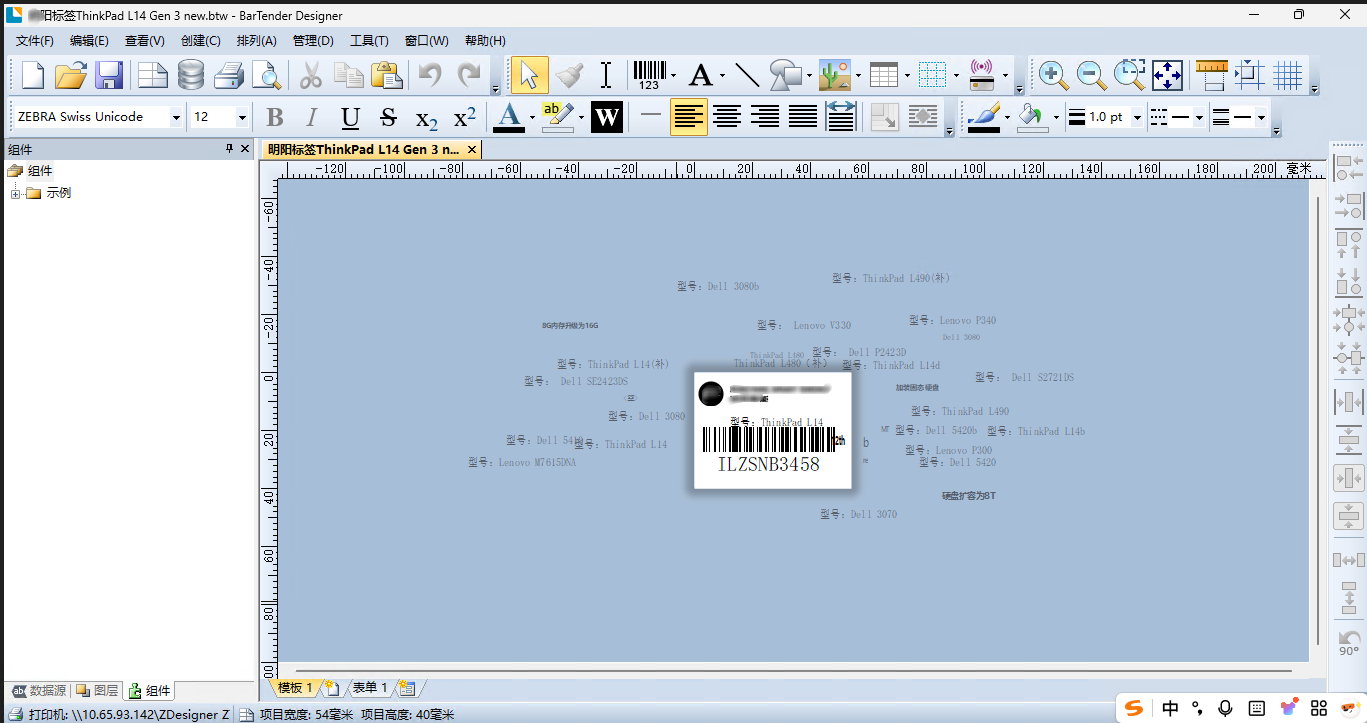Select the line drawing tool
The width and height of the screenshot is (1367, 723).
click(x=746, y=75)
